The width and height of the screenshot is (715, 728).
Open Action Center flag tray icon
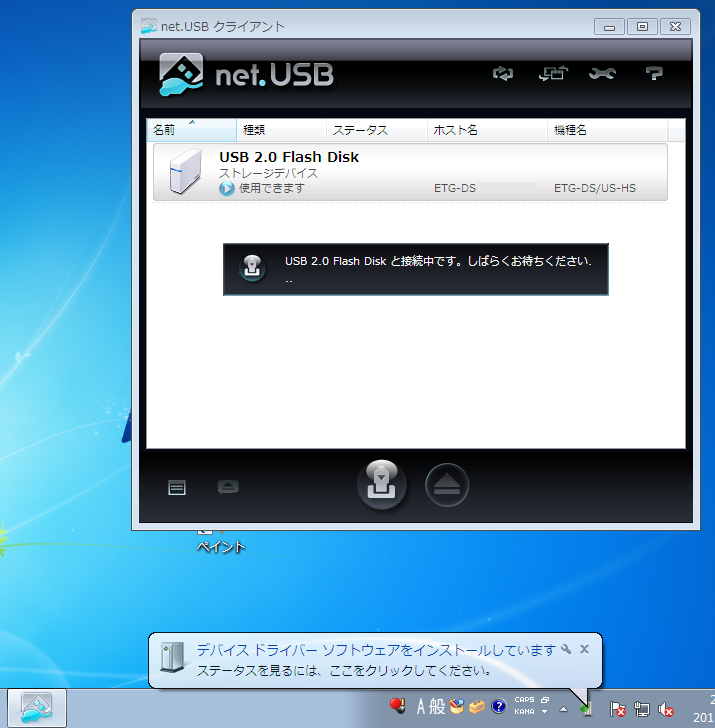618,708
